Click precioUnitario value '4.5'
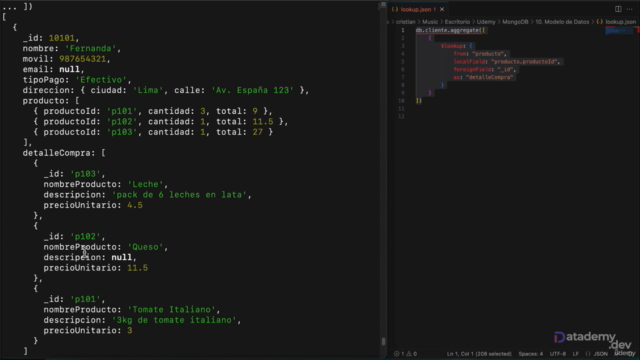The height and width of the screenshot is (360, 640). pos(135,205)
